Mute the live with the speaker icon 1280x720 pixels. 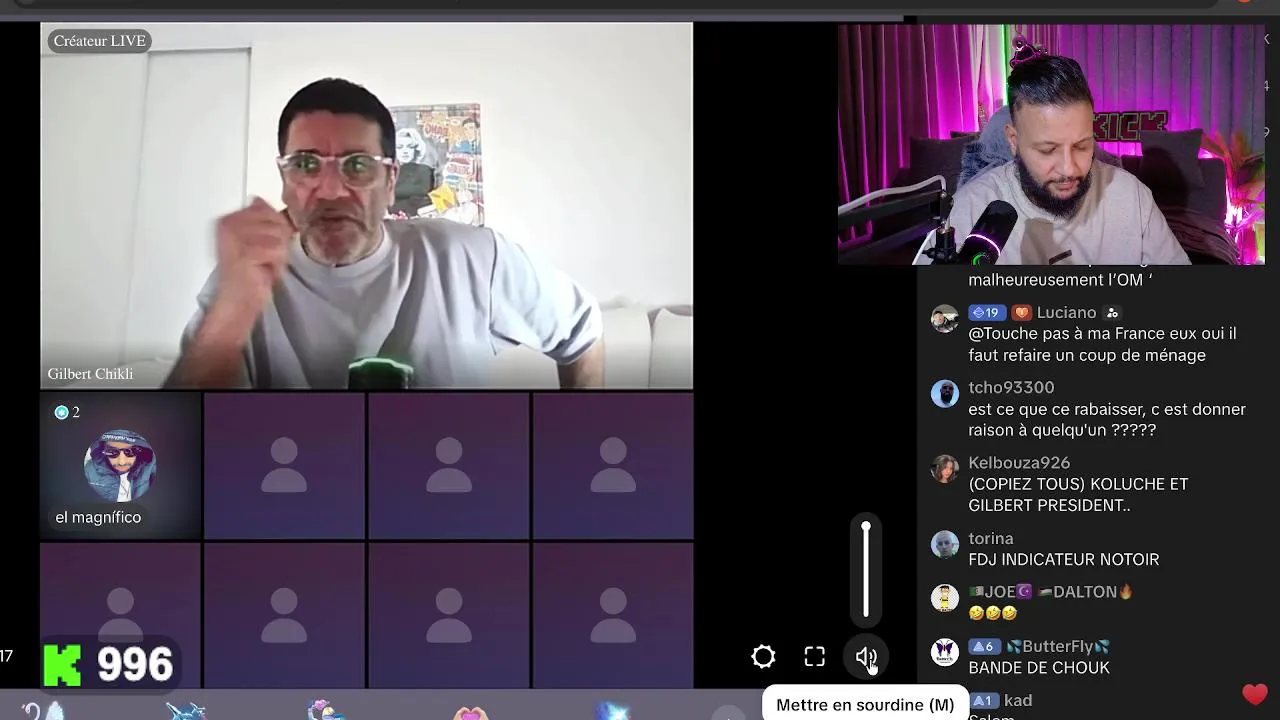pyautogui.click(x=866, y=657)
